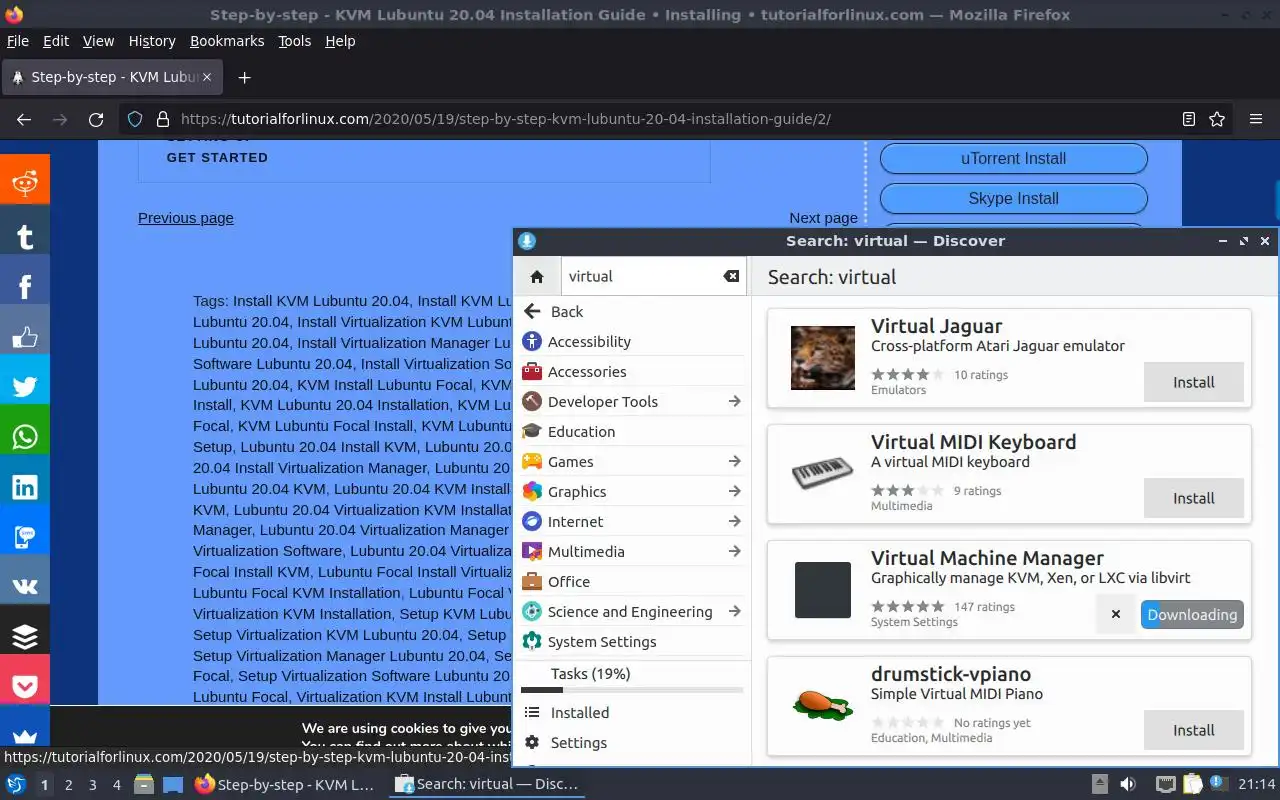Toggle Firefox reader view icon
1280x800 pixels.
tap(1189, 119)
